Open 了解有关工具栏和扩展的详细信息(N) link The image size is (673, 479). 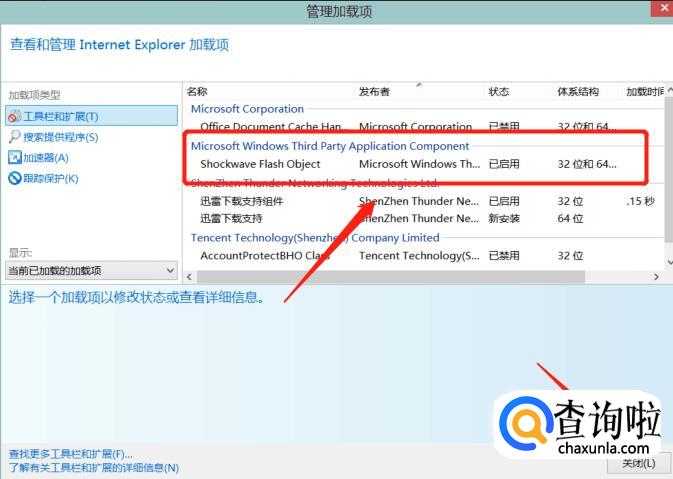point(94,467)
